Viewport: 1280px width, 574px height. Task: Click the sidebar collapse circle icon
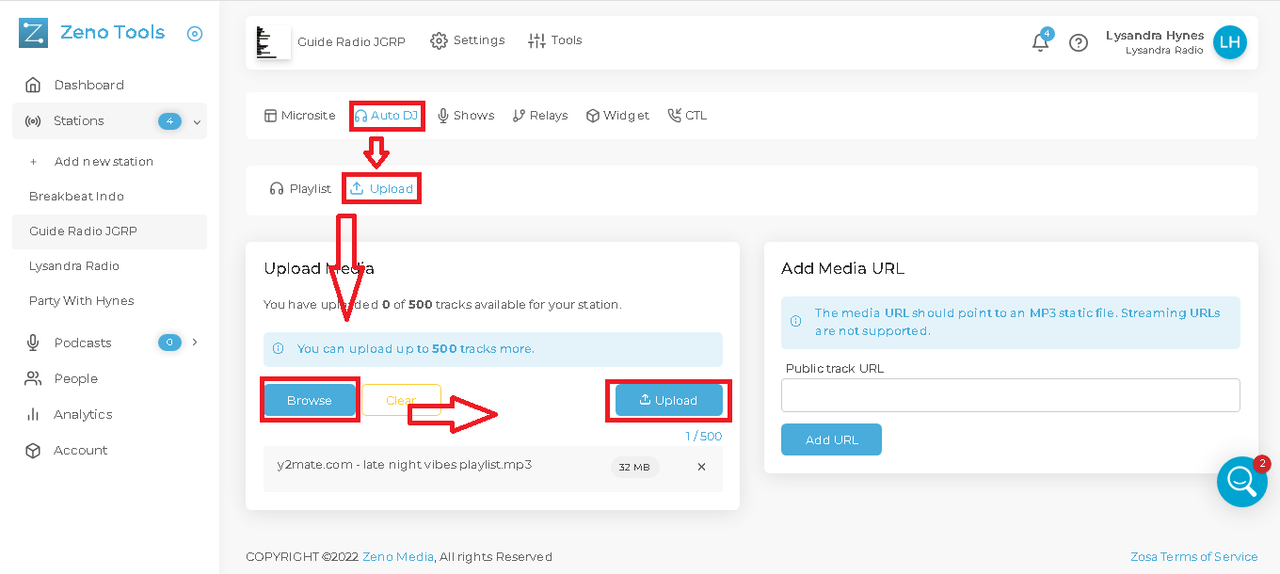(195, 33)
